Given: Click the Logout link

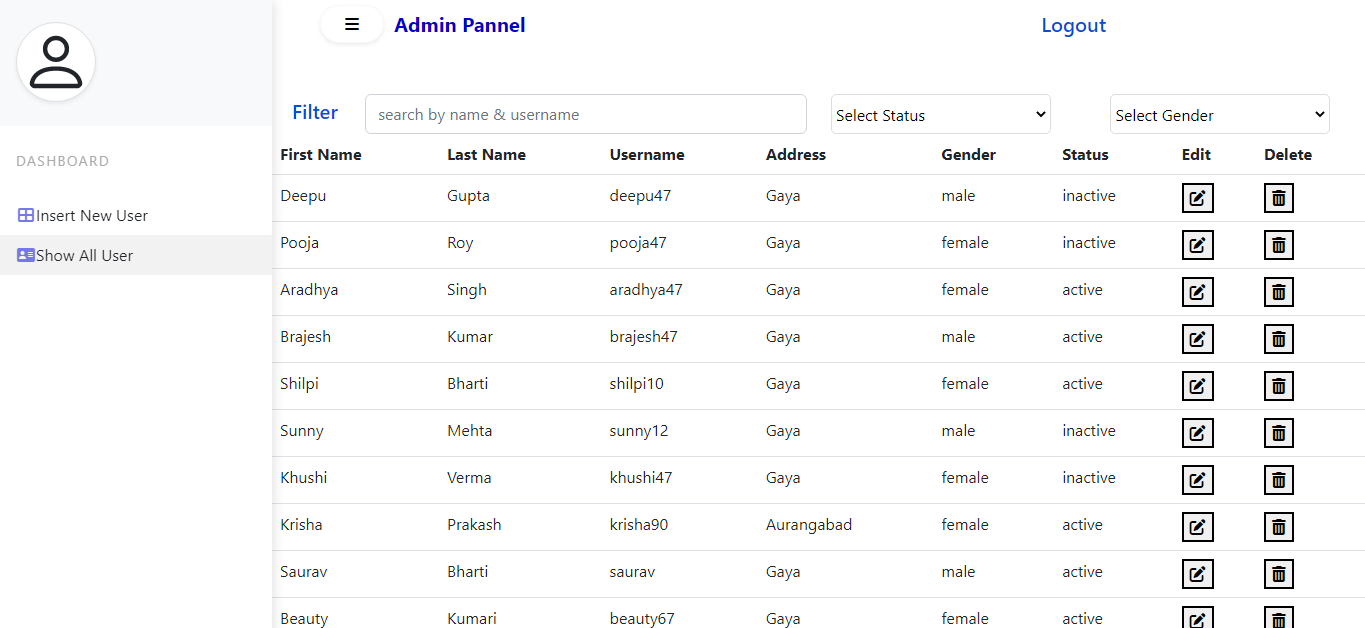Looking at the screenshot, I should pyautogui.click(x=1073, y=25).
